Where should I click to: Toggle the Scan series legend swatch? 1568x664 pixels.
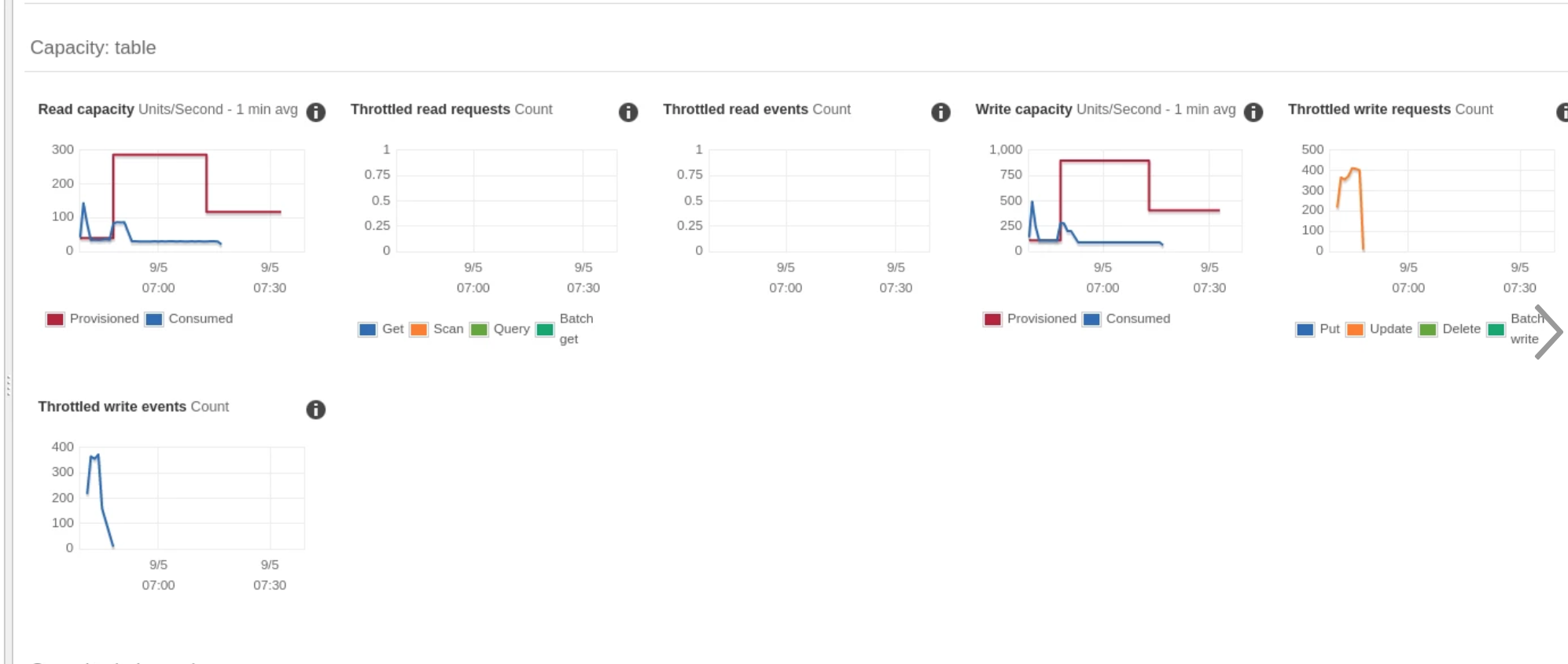click(x=419, y=330)
